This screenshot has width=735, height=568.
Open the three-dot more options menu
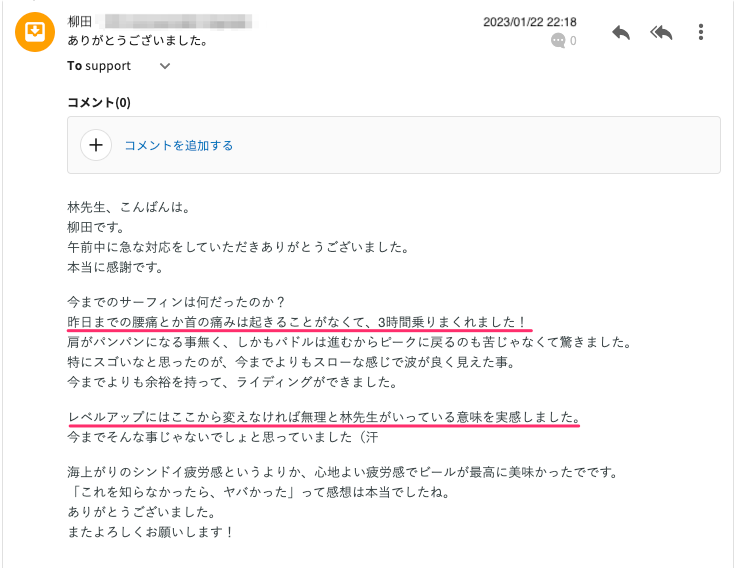(x=701, y=32)
